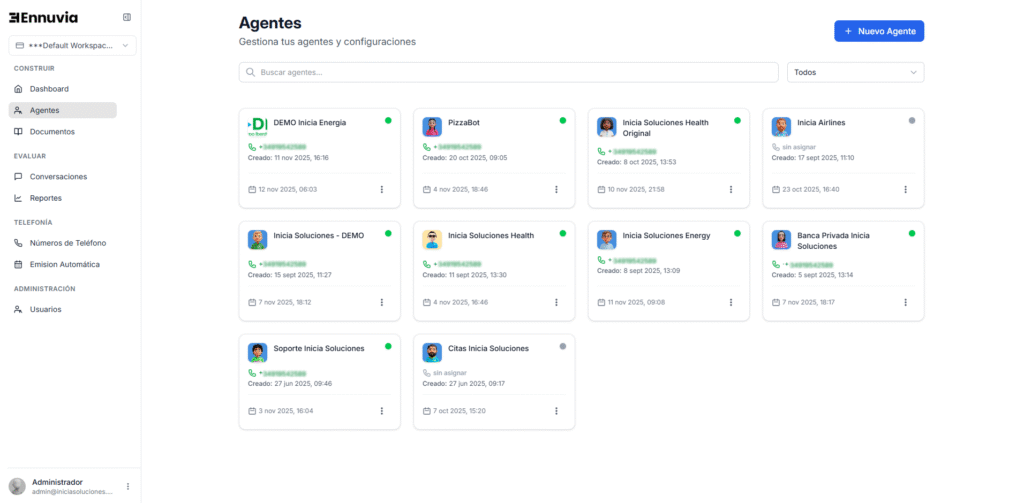Open the PizzaBot card's three-dot menu
This screenshot has height=503, width=1024.
coord(556,189)
